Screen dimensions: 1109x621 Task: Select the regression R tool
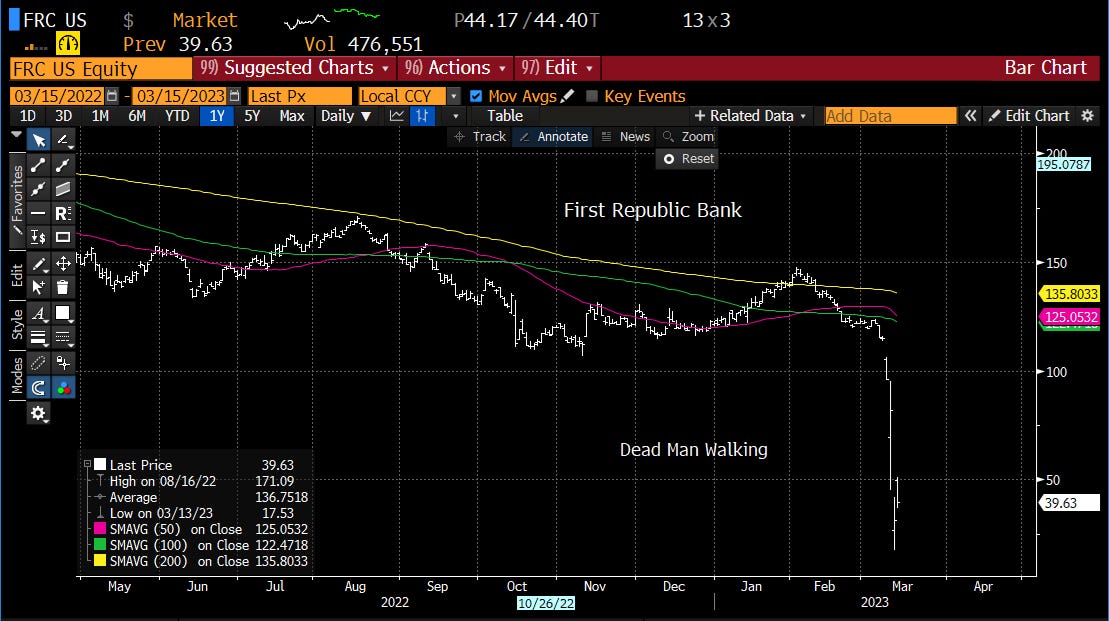click(64, 213)
